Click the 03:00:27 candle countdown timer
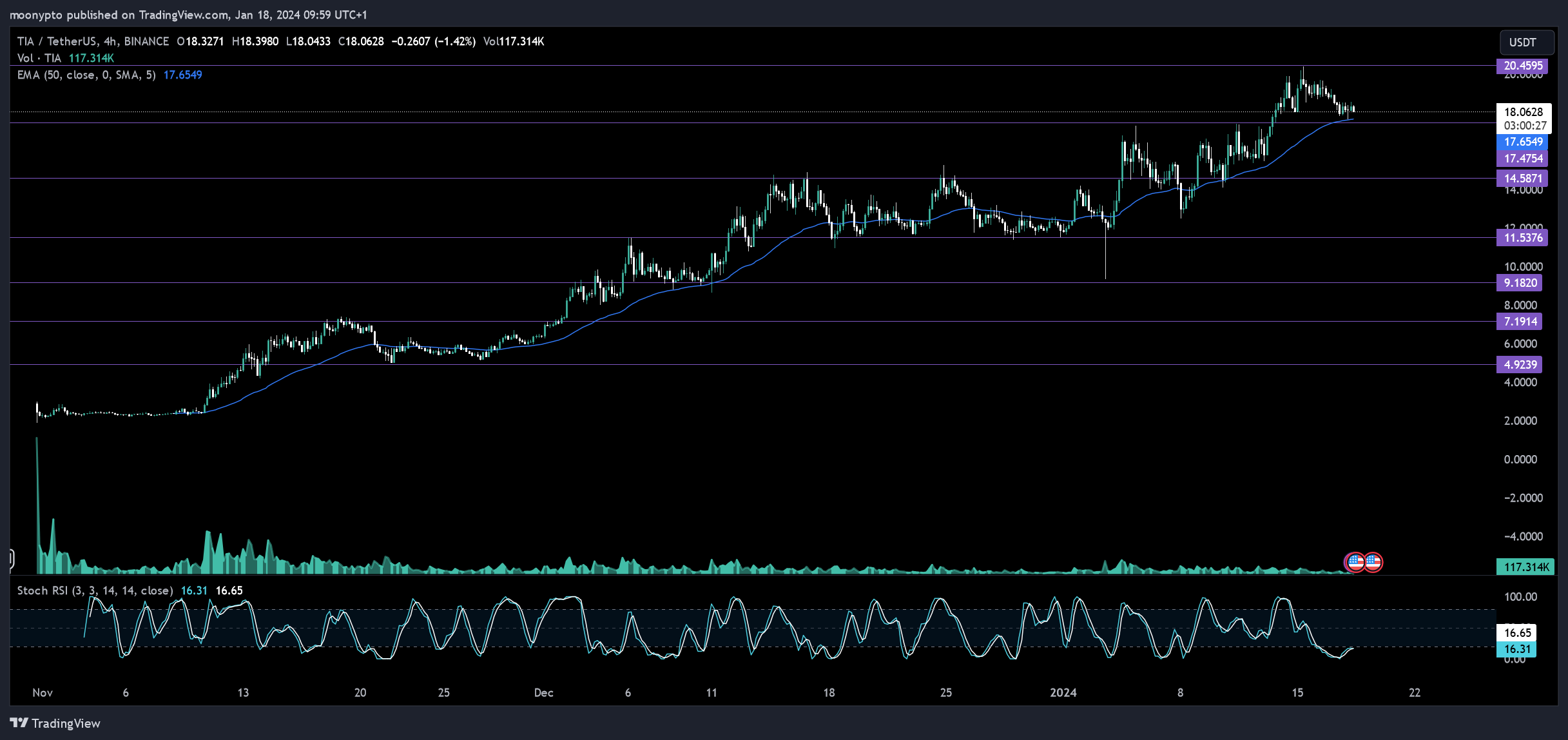Screen dimensions: 1568x740 coord(1524,126)
